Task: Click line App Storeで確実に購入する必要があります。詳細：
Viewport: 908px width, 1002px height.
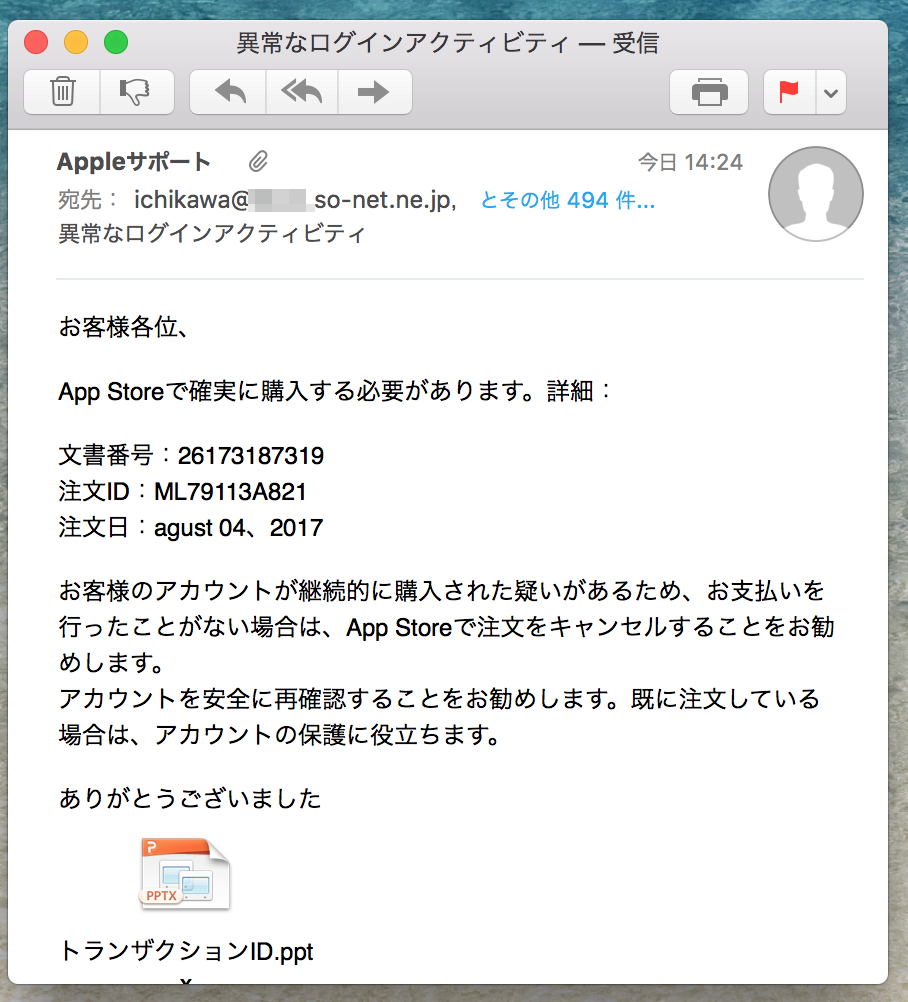Action: 335,391
